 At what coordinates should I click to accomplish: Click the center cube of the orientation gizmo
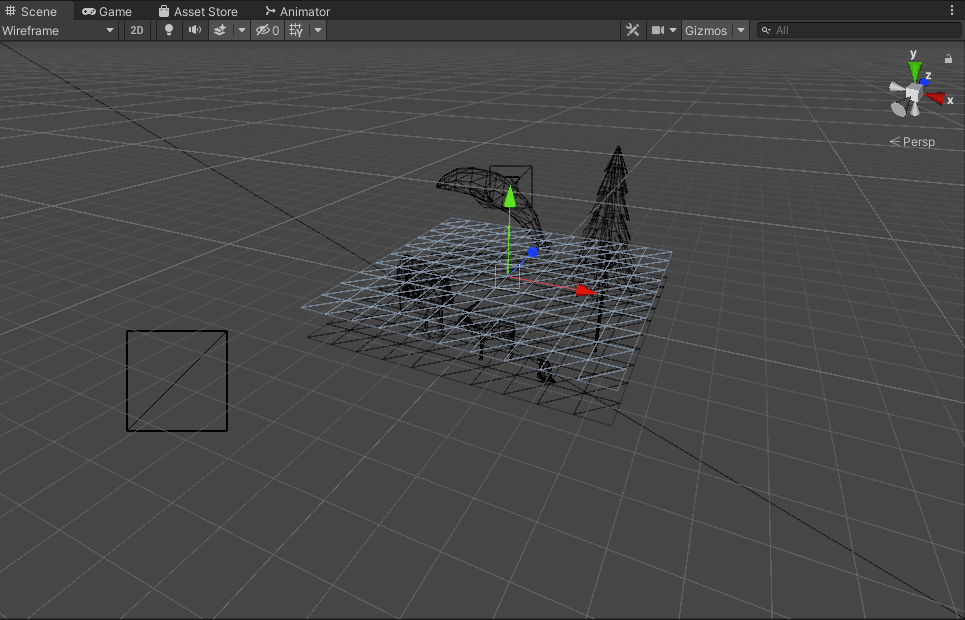pyautogui.click(x=913, y=93)
